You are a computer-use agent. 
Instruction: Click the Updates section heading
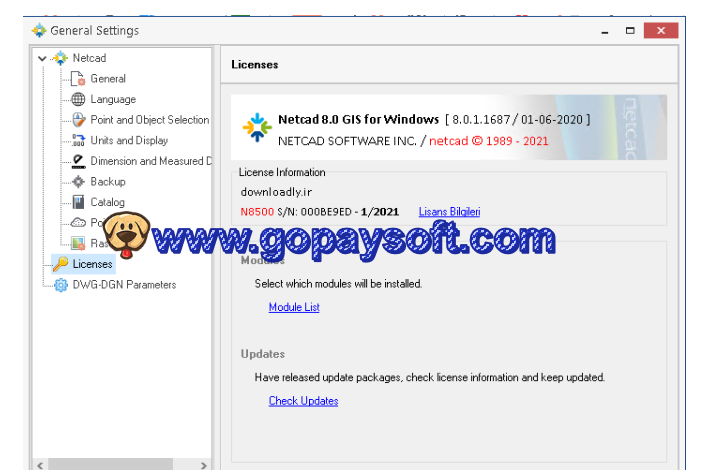coord(263,354)
